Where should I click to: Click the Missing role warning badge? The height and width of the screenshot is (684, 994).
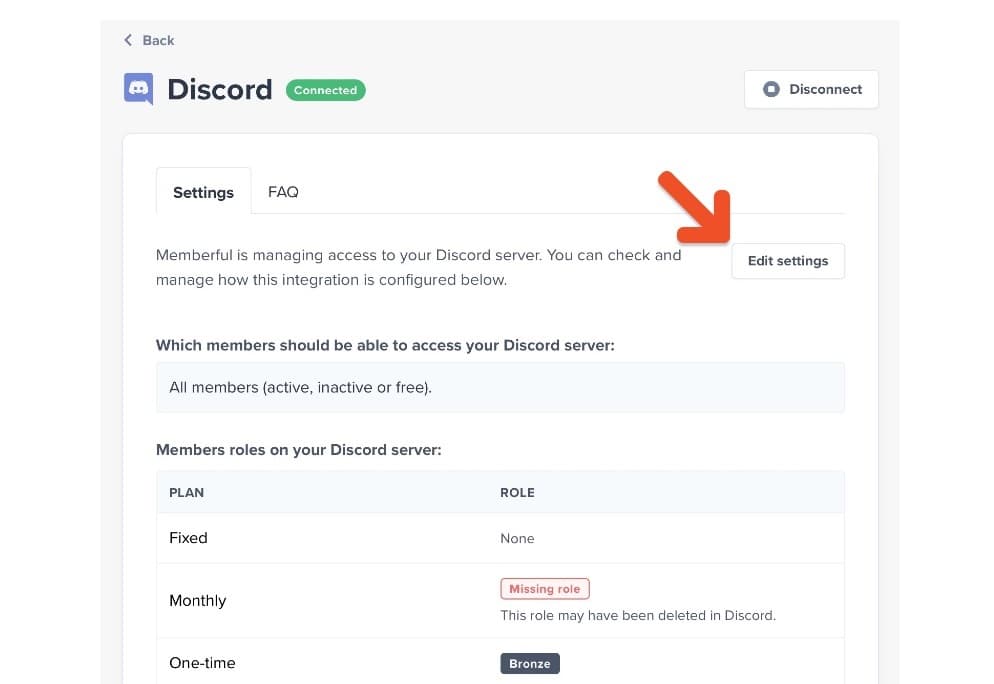click(545, 588)
